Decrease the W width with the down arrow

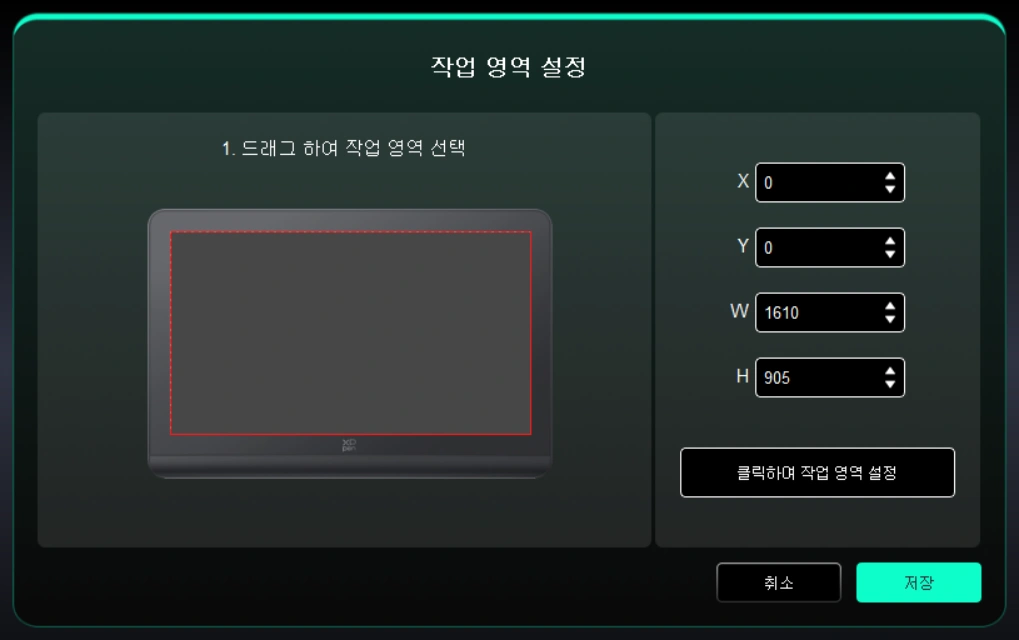tap(890, 319)
